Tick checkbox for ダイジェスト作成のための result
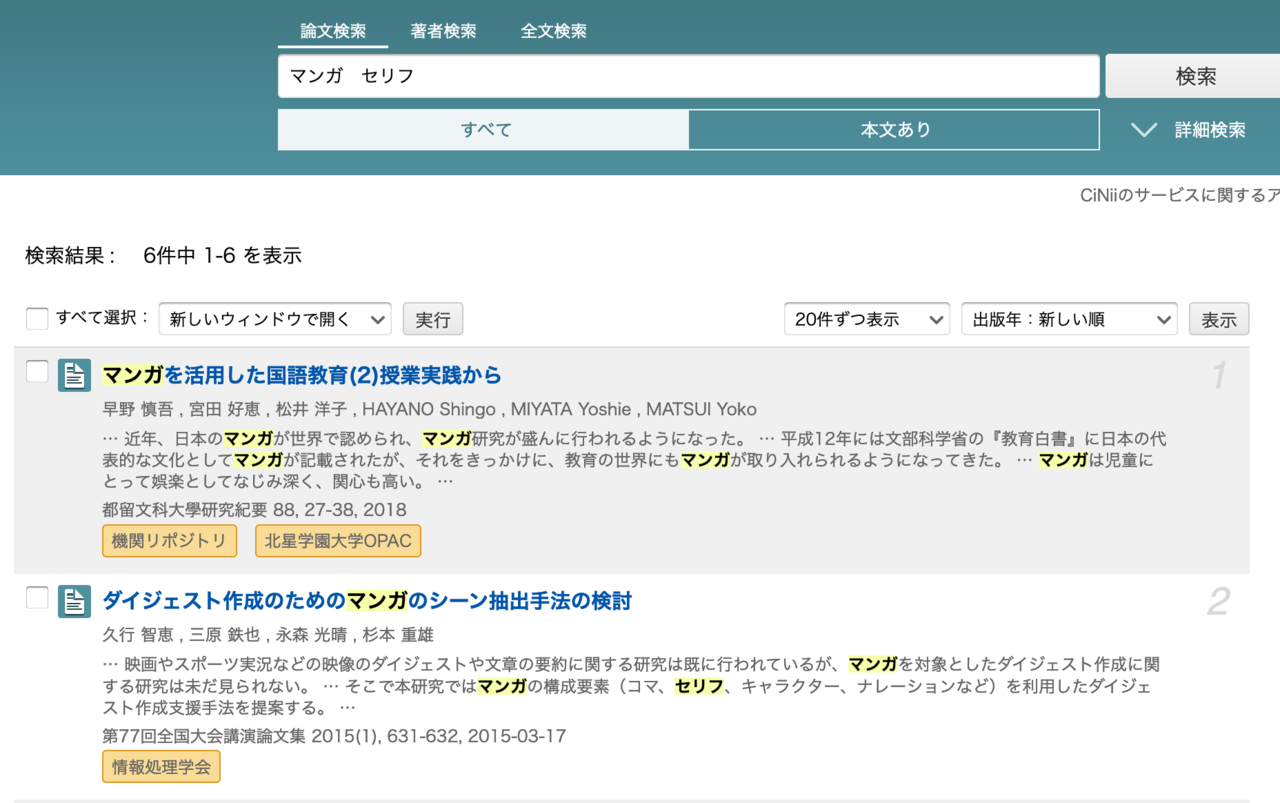The width and height of the screenshot is (1280, 803). [37, 598]
